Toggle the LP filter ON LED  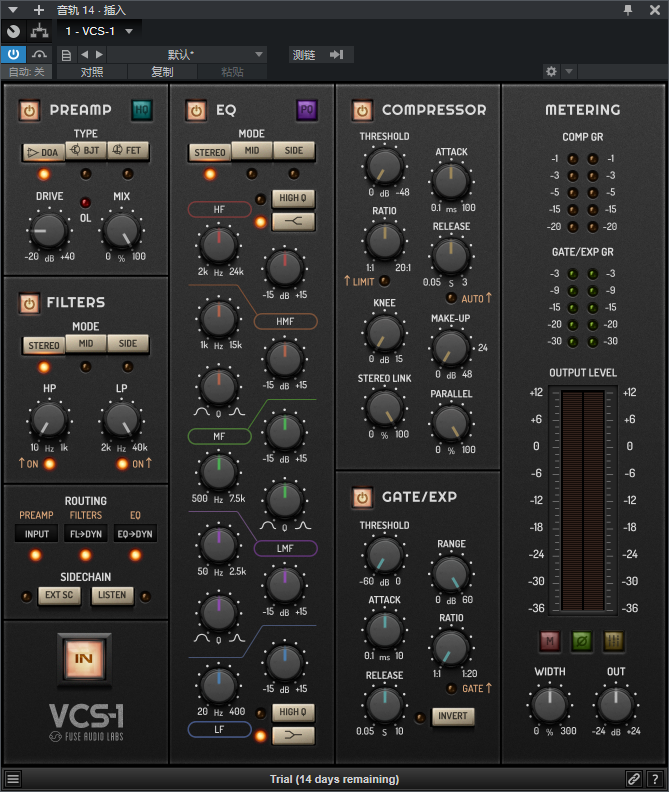click(x=122, y=464)
